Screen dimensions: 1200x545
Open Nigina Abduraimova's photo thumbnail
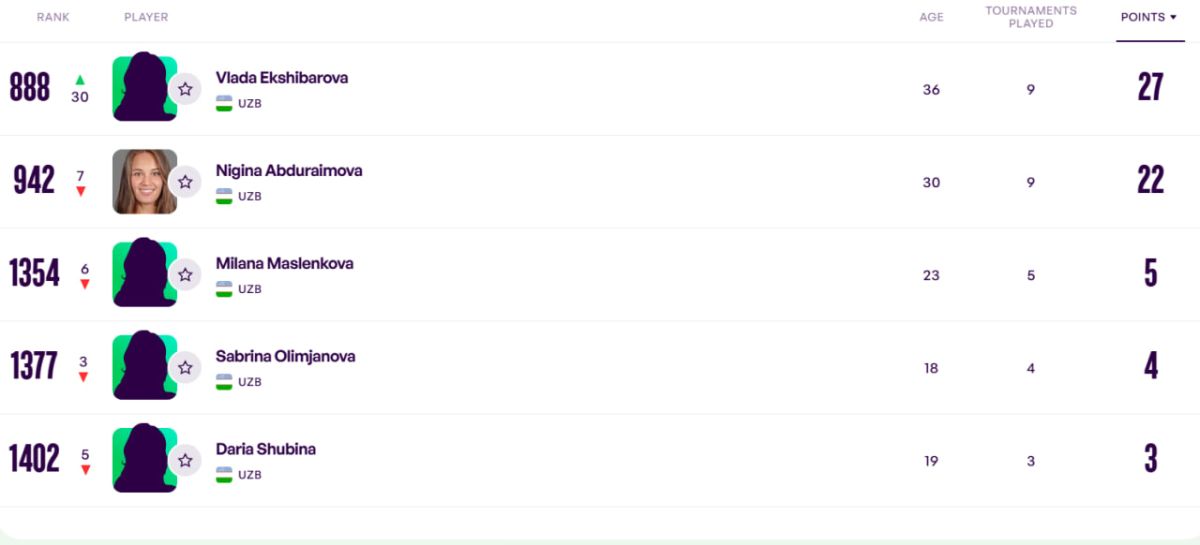144,182
